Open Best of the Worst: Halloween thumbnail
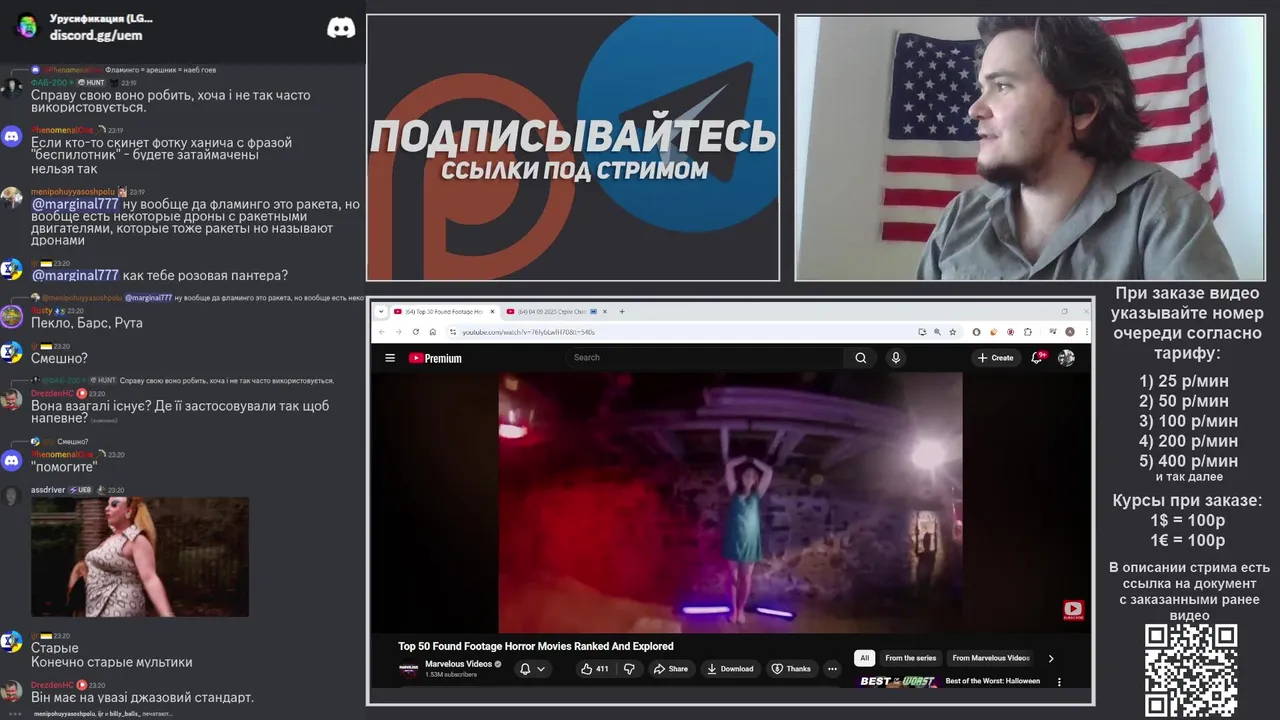Screen dimensions: 1280x720 pos(898,682)
